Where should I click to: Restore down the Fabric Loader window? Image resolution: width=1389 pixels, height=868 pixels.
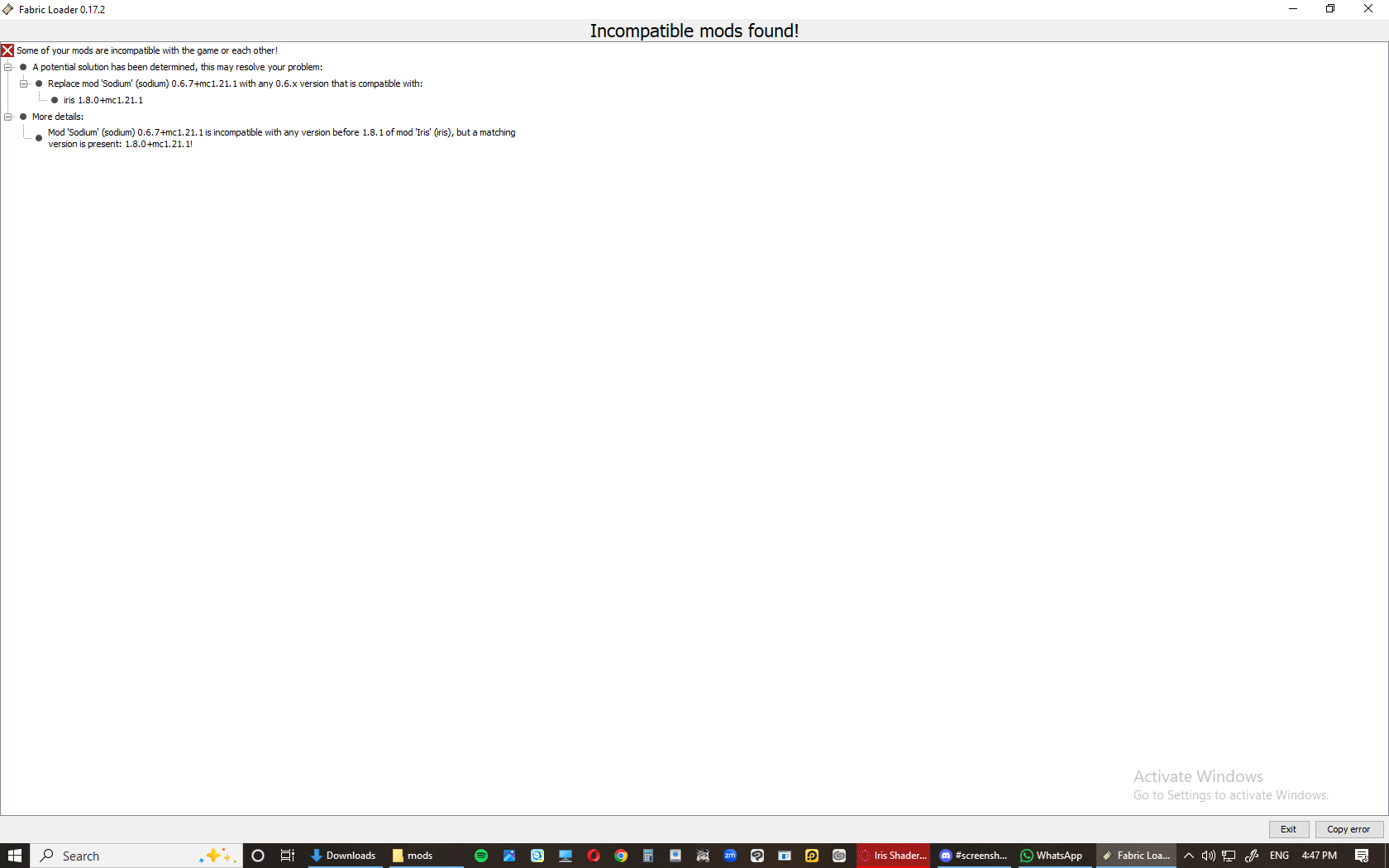click(x=1330, y=9)
